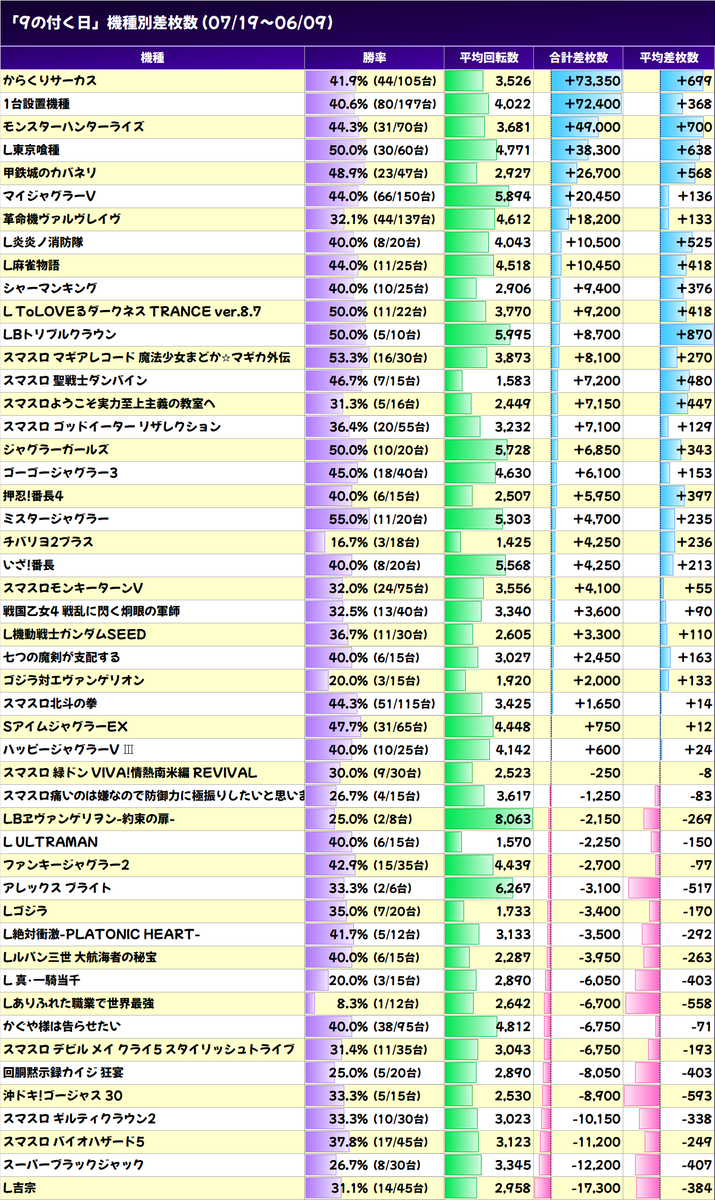The height and width of the screenshot is (1200, 715).
Task: Click スマスロ 聖戦士ダンバイン name
Action: 75,381
